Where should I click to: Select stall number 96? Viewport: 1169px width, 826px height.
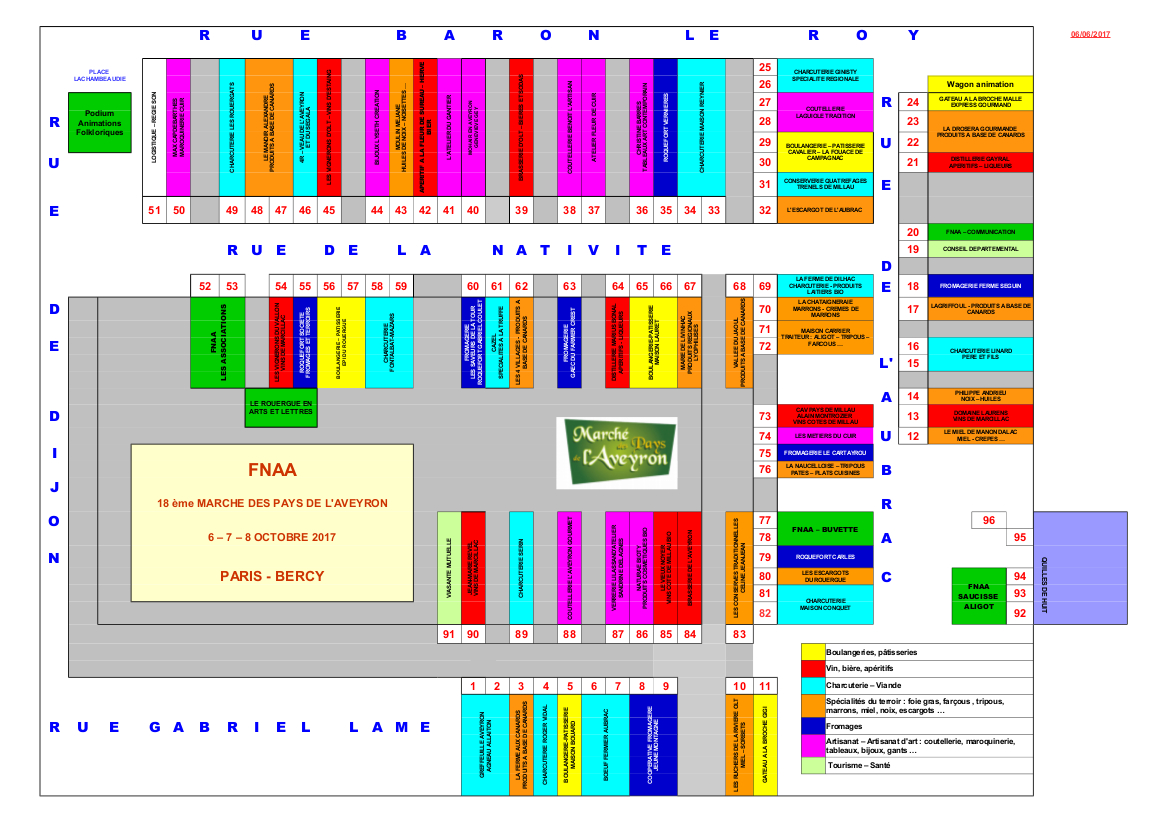pos(989,520)
